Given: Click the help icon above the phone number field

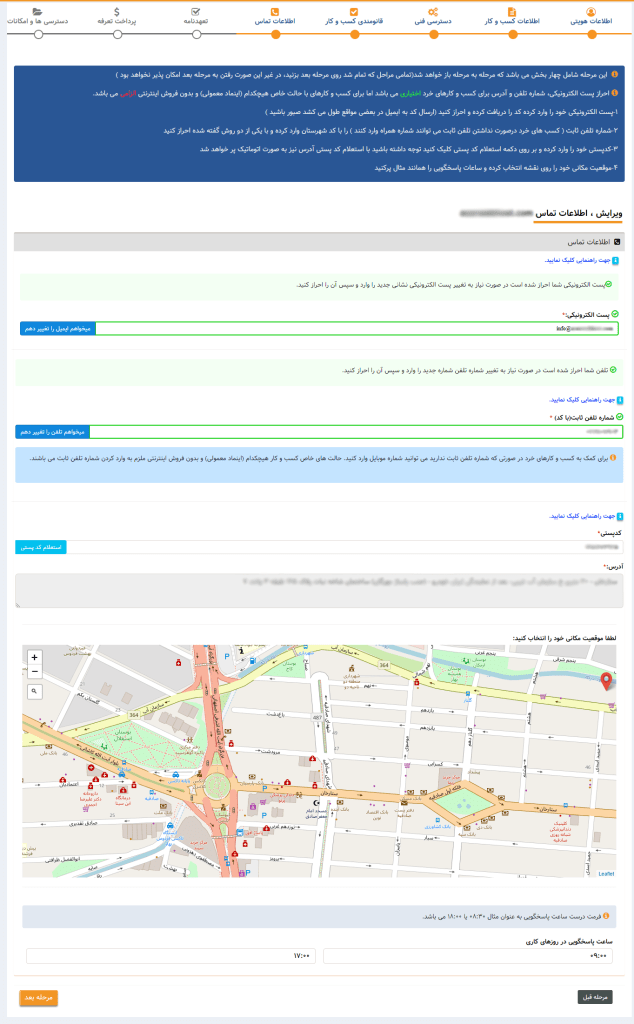Looking at the screenshot, I should pyautogui.click(x=620, y=400).
